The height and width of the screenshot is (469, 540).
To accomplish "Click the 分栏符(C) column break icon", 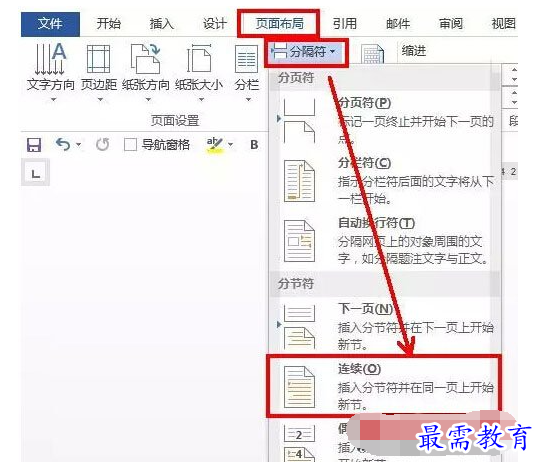I will (x=300, y=181).
